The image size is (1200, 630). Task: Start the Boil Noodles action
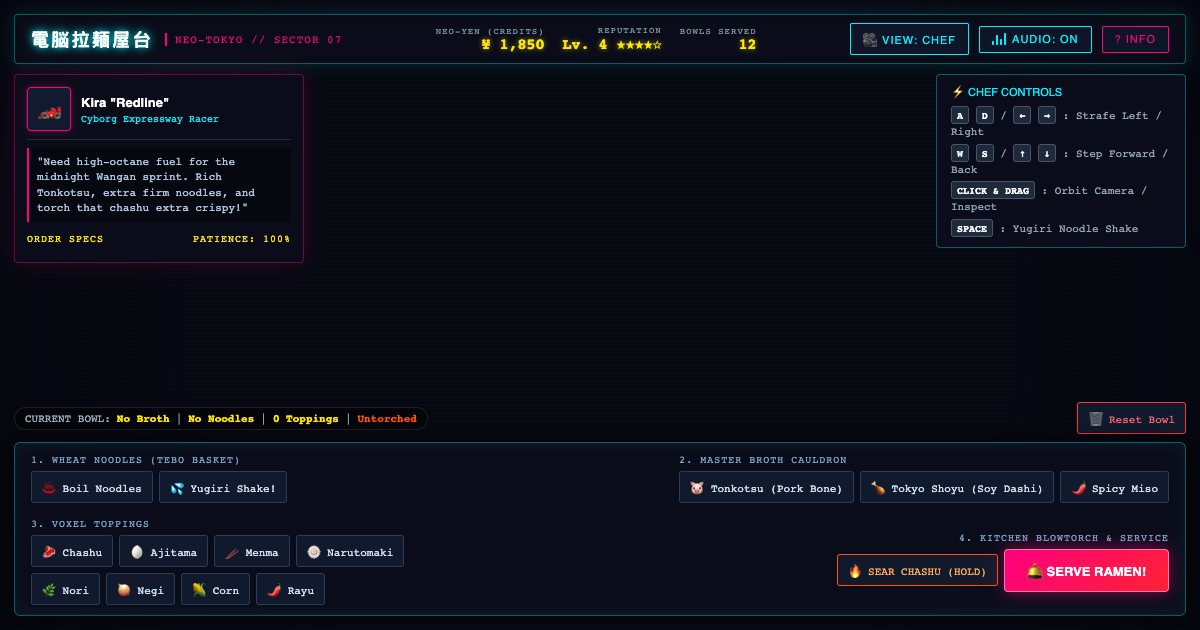[x=92, y=488]
